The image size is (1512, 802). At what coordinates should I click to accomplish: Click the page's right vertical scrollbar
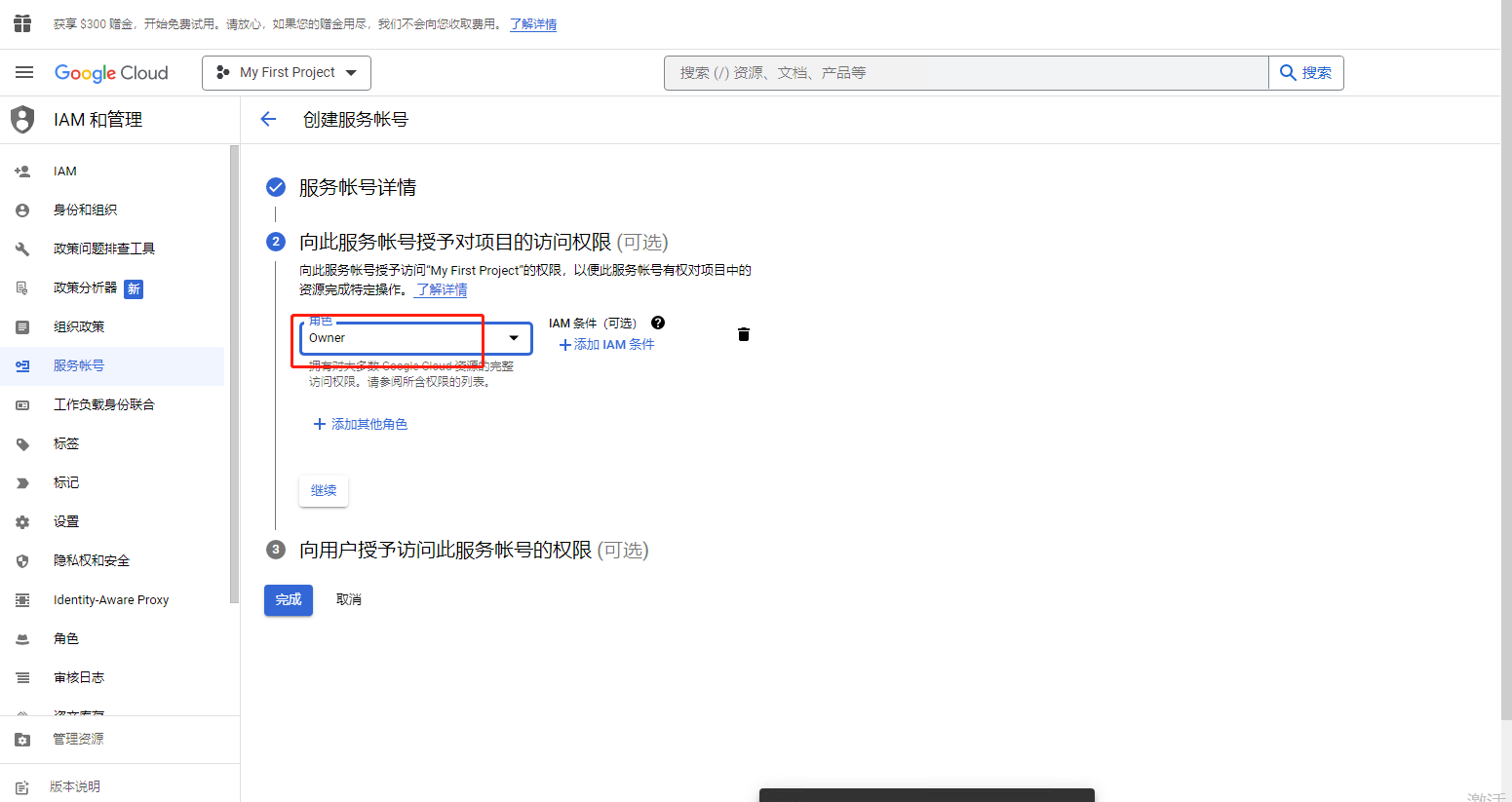(x=1506, y=361)
